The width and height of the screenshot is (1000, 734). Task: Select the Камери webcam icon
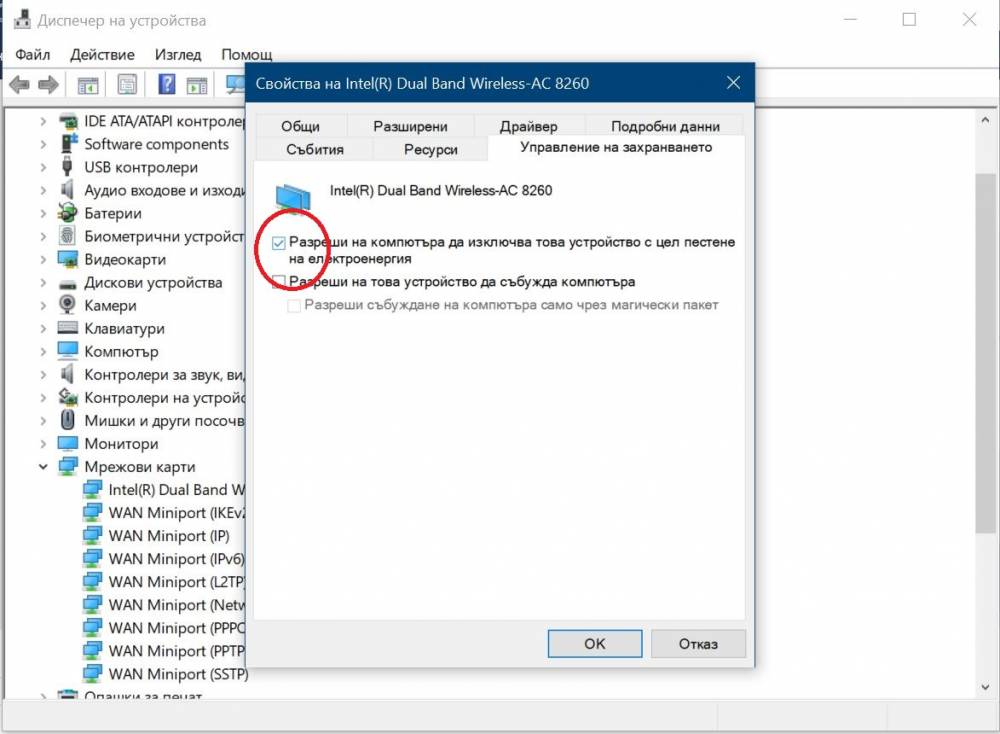point(67,305)
